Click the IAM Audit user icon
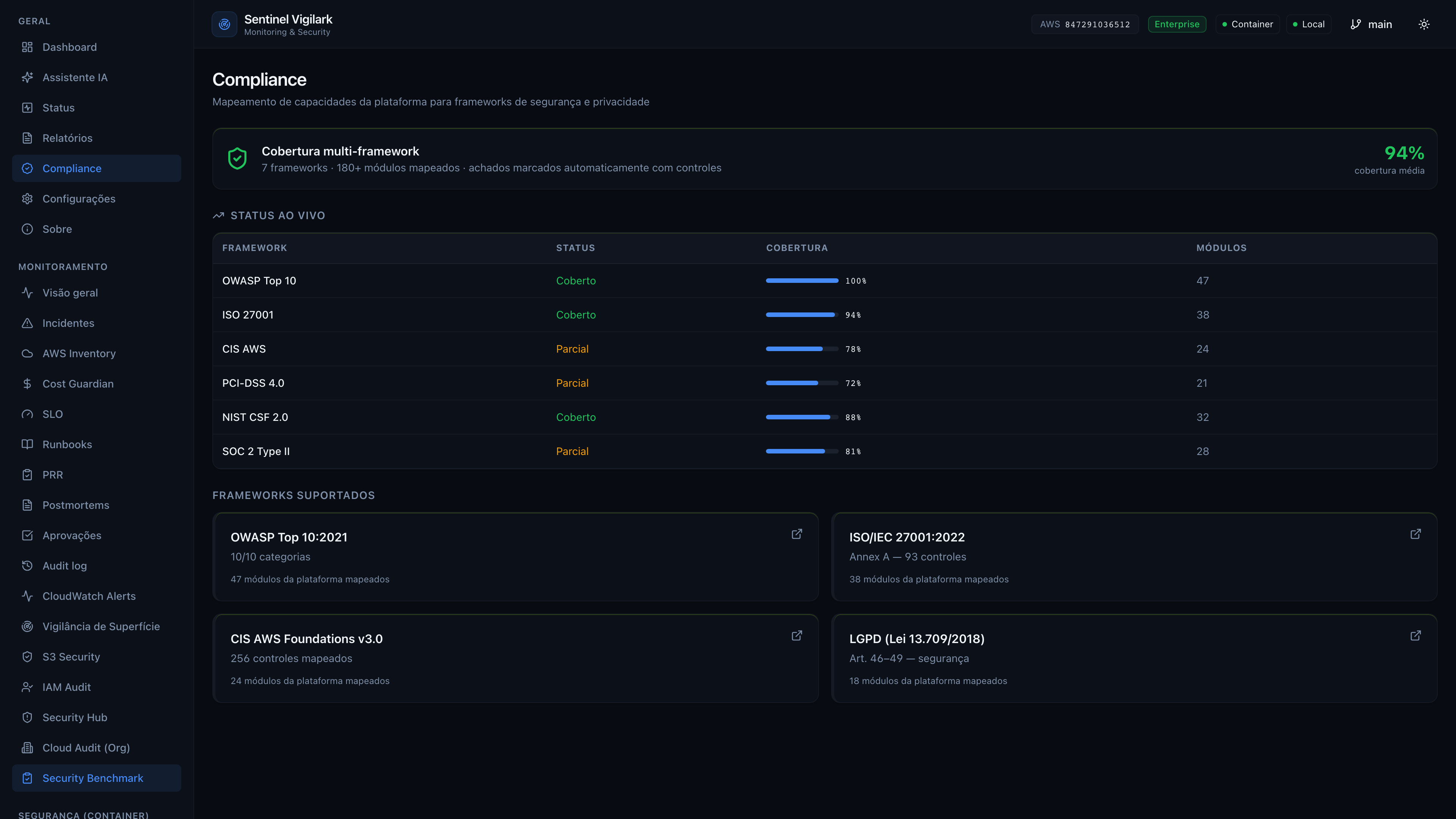The height and width of the screenshot is (819, 1456). tap(27, 687)
